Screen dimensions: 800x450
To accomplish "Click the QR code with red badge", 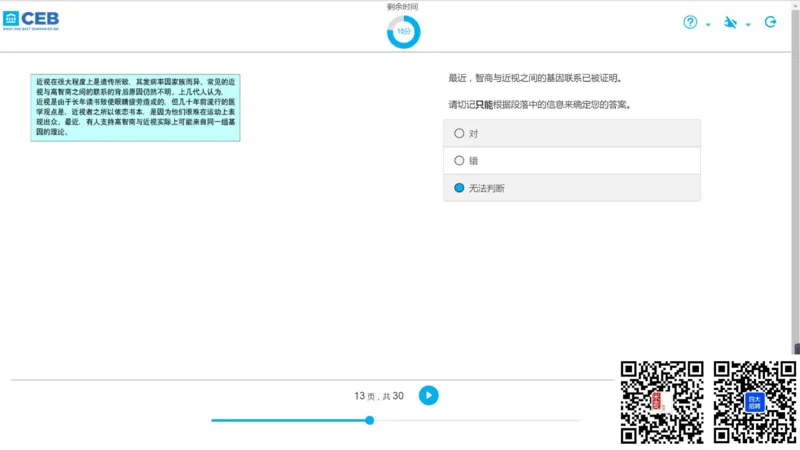I will (x=662, y=402).
